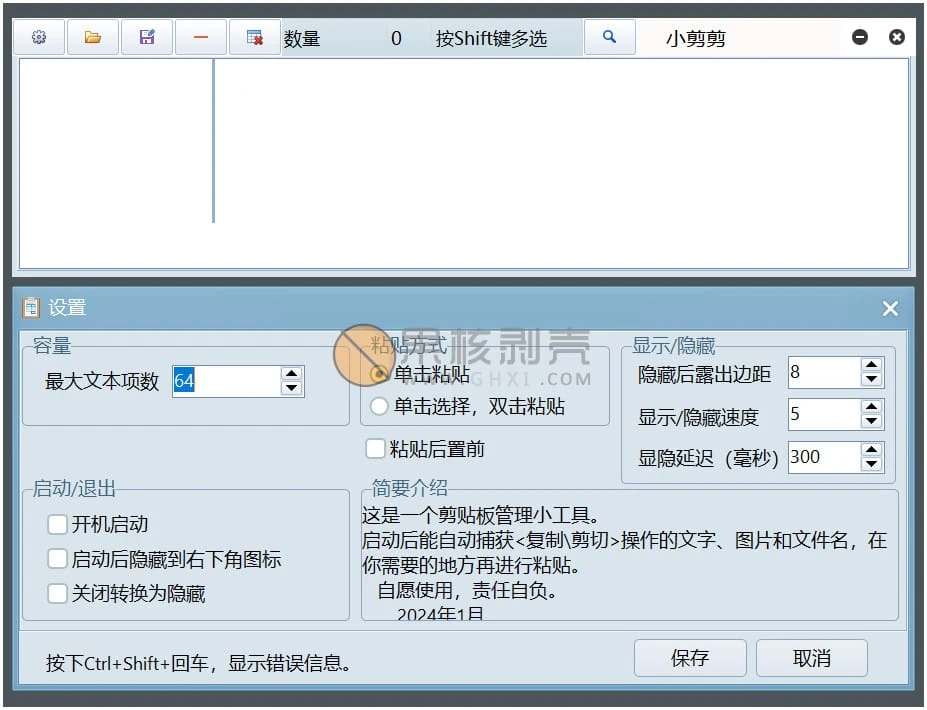Click the 按下Ctrl+Shift+回车 hint text
This screenshot has width=927, height=710.
(198, 663)
